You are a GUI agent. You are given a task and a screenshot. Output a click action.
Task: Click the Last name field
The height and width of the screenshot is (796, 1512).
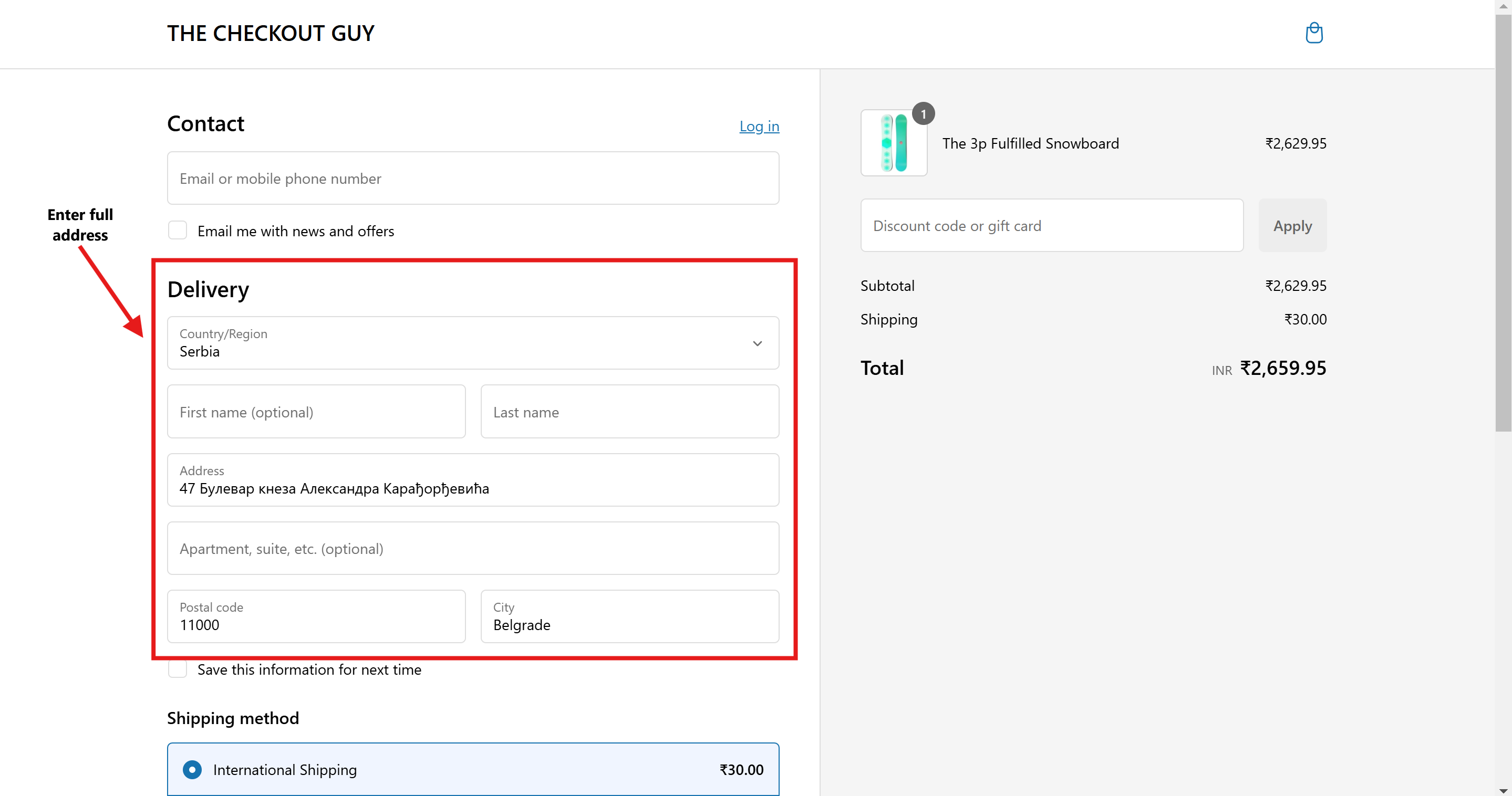click(629, 412)
